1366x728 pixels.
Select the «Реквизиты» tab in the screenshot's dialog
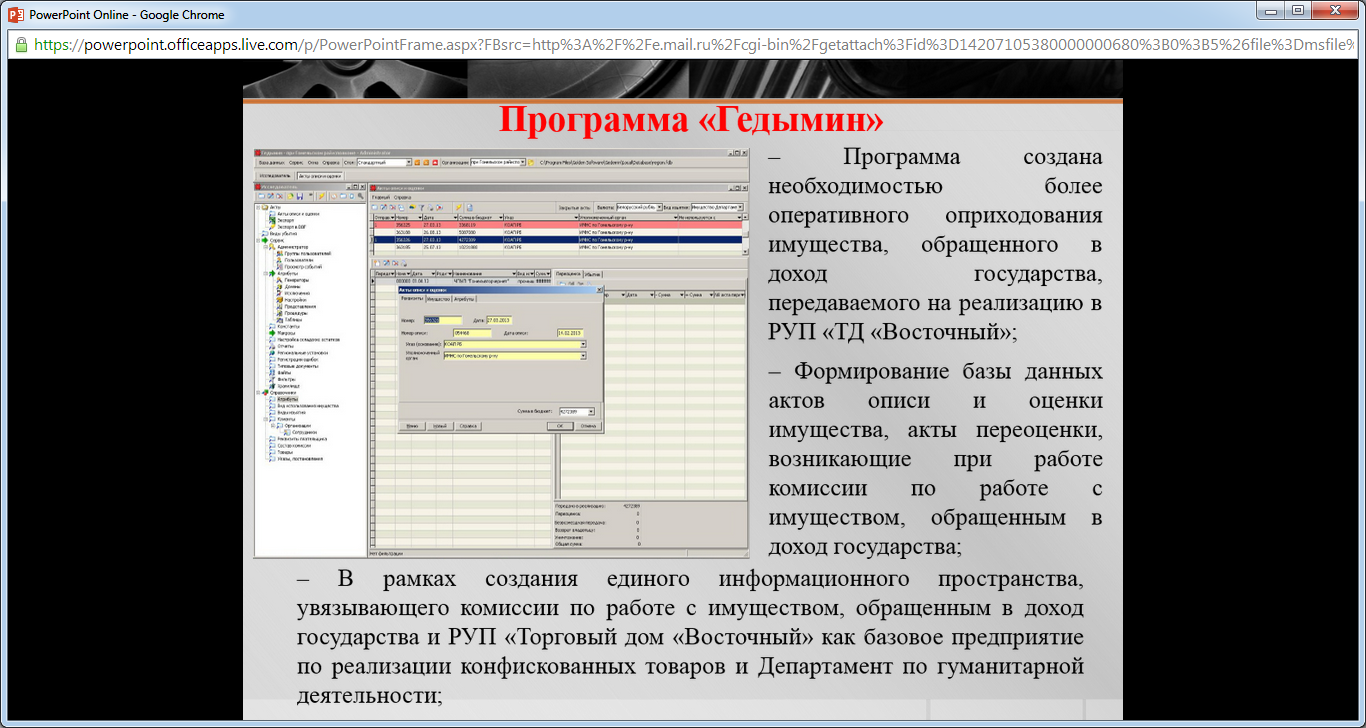(x=412, y=298)
